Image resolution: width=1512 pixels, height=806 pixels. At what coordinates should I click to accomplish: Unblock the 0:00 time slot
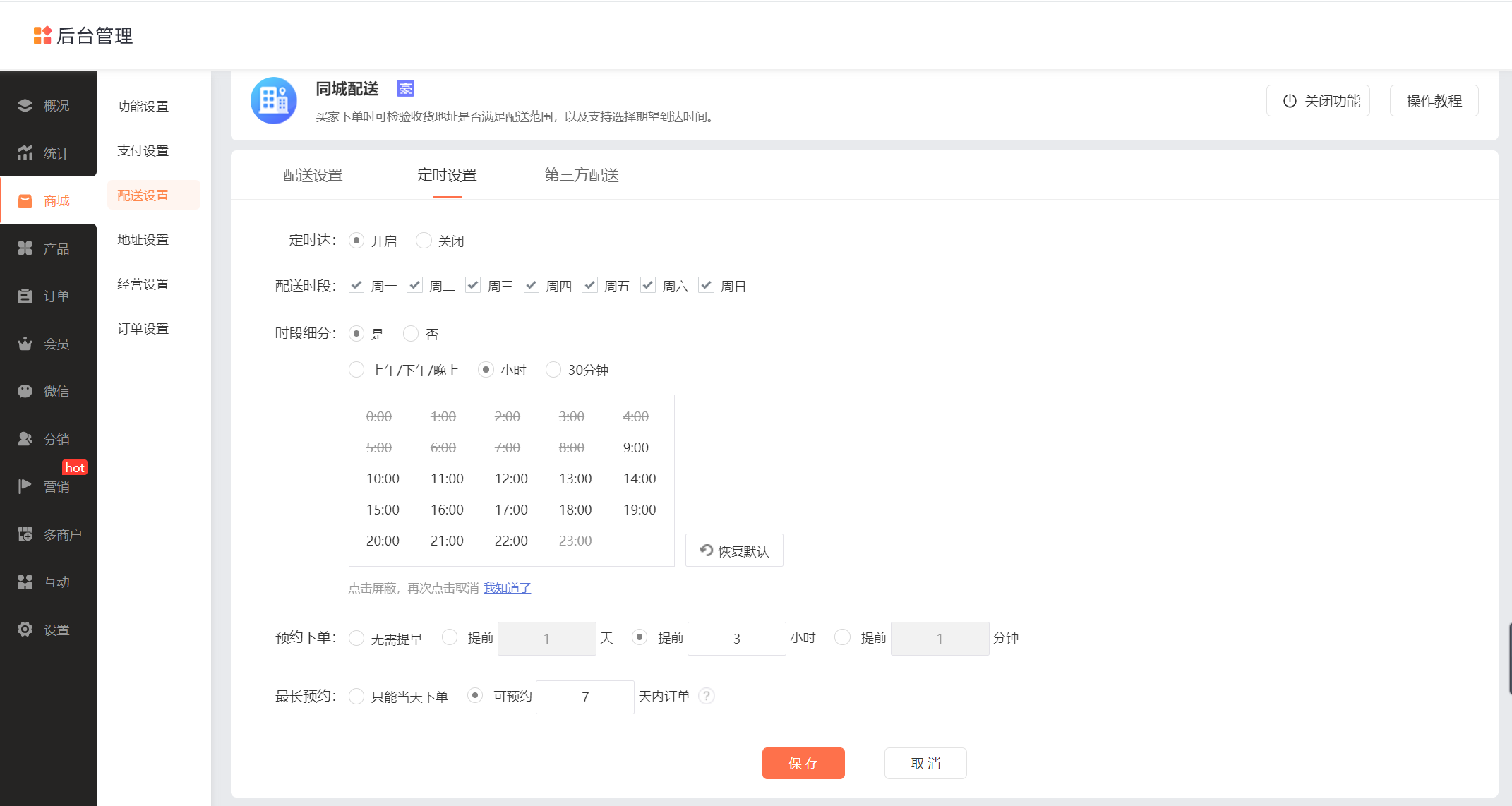pyautogui.click(x=379, y=416)
